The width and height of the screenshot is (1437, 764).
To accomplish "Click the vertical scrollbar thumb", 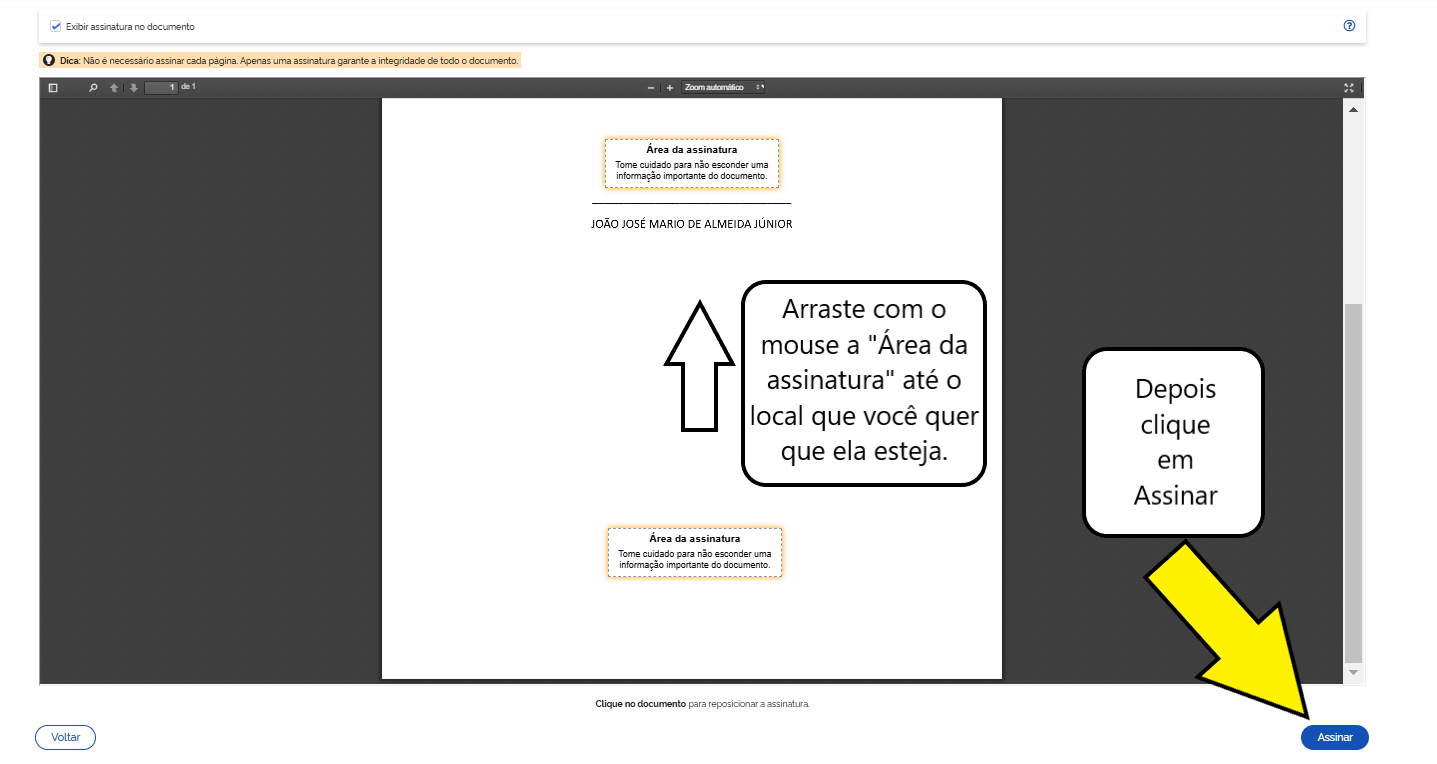I will click(1353, 480).
